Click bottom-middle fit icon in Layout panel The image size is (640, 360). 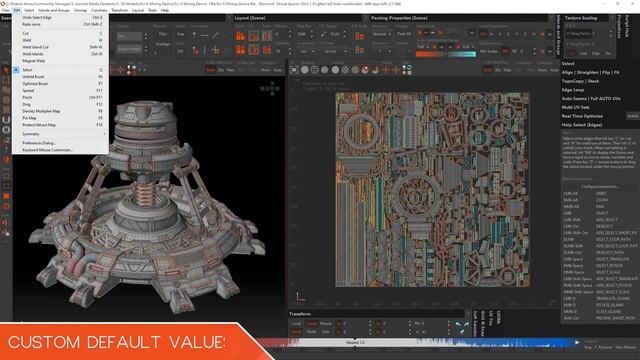click(x=253, y=50)
